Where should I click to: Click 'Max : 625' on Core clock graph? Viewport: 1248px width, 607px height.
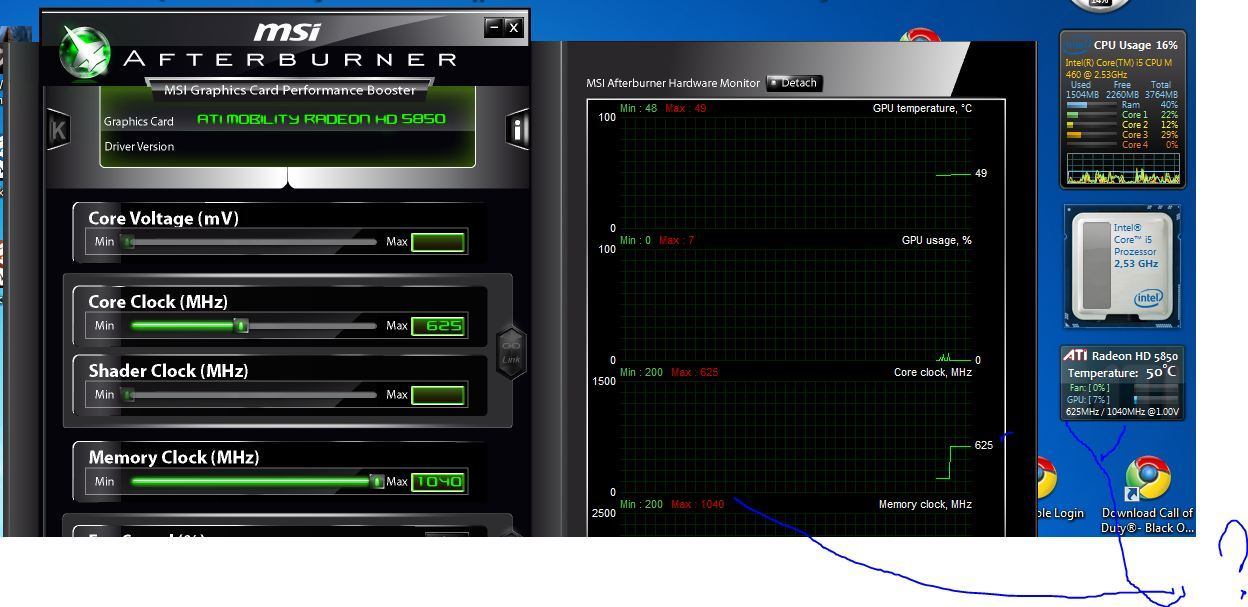pos(694,372)
